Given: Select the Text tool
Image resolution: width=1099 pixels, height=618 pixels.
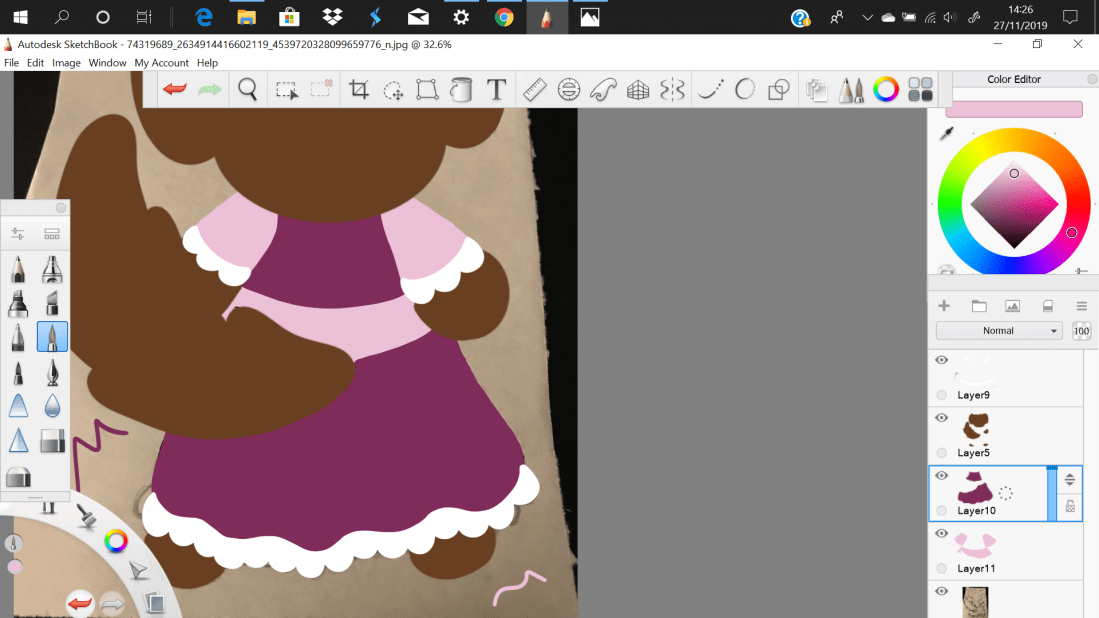Looking at the screenshot, I should coord(496,90).
